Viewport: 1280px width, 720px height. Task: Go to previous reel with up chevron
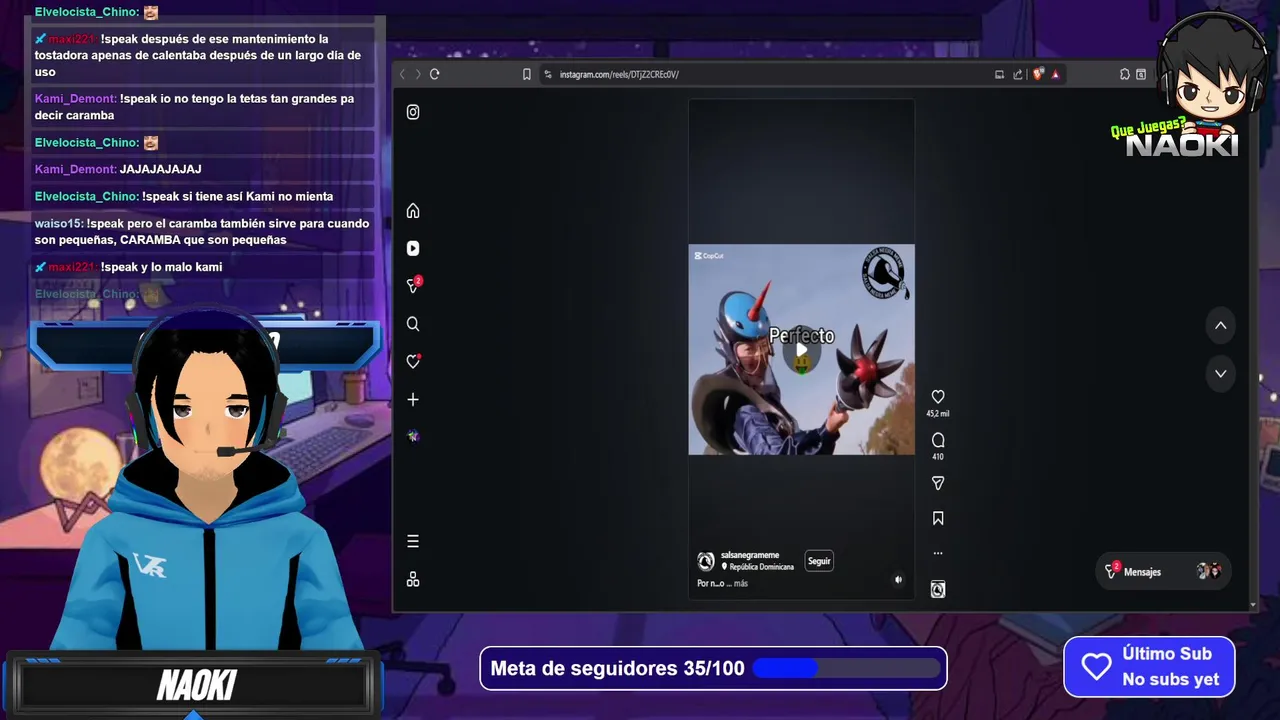click(x=1221, y=326)
